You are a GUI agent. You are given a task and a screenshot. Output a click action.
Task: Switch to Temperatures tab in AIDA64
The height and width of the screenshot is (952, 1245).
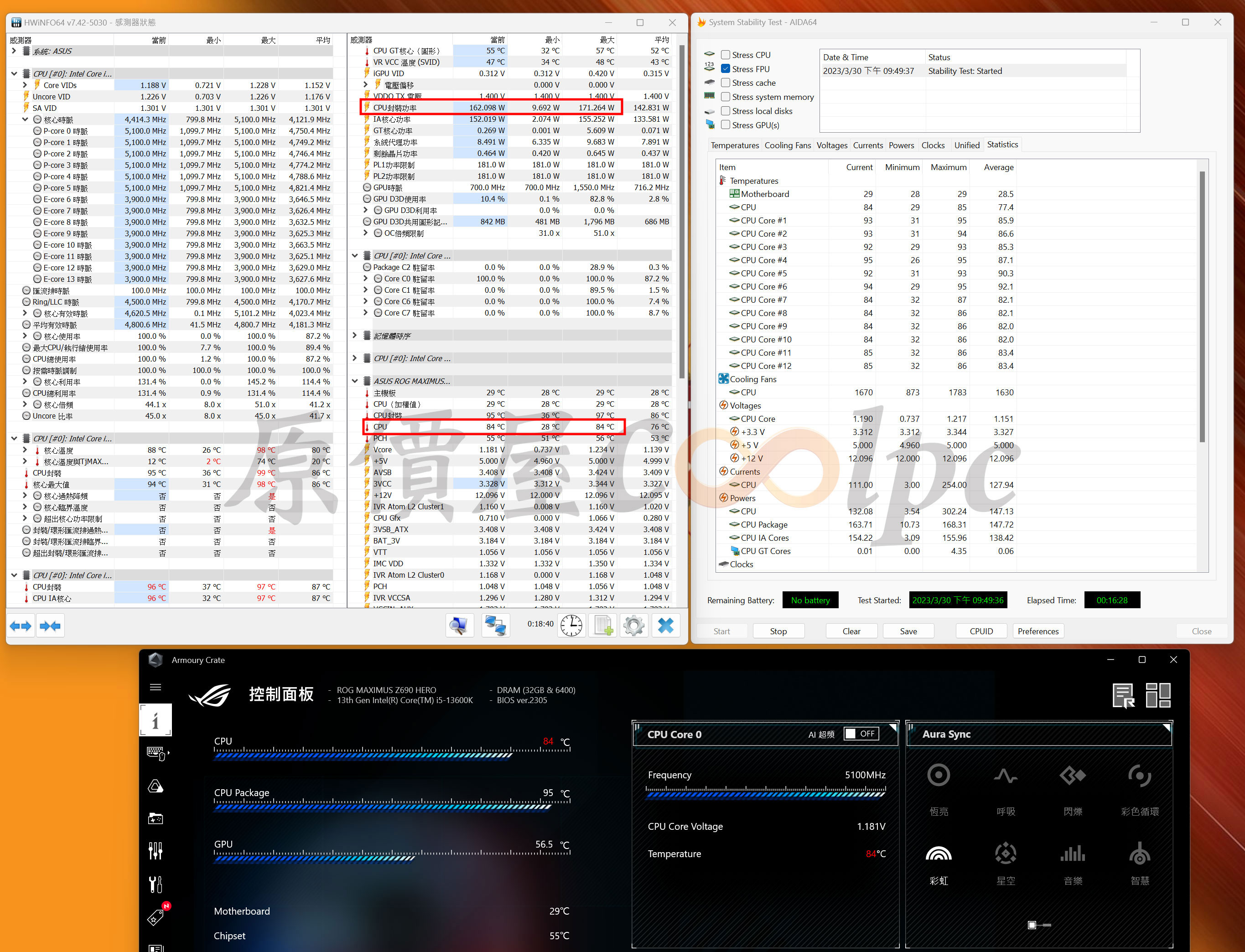tap(734, 145)
